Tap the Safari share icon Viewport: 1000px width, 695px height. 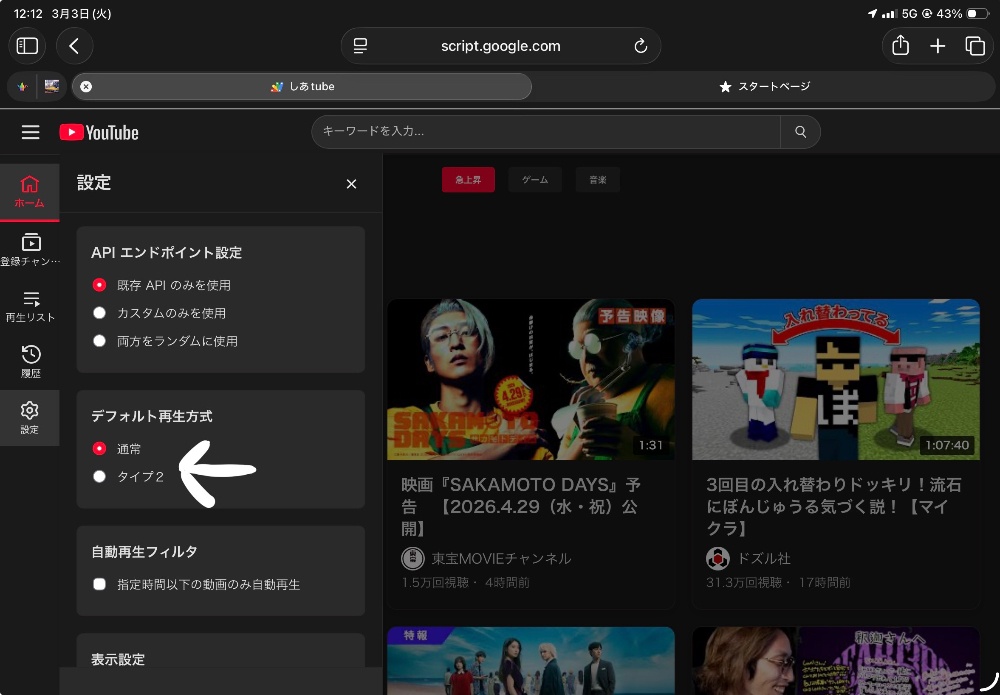coord(900,46)
